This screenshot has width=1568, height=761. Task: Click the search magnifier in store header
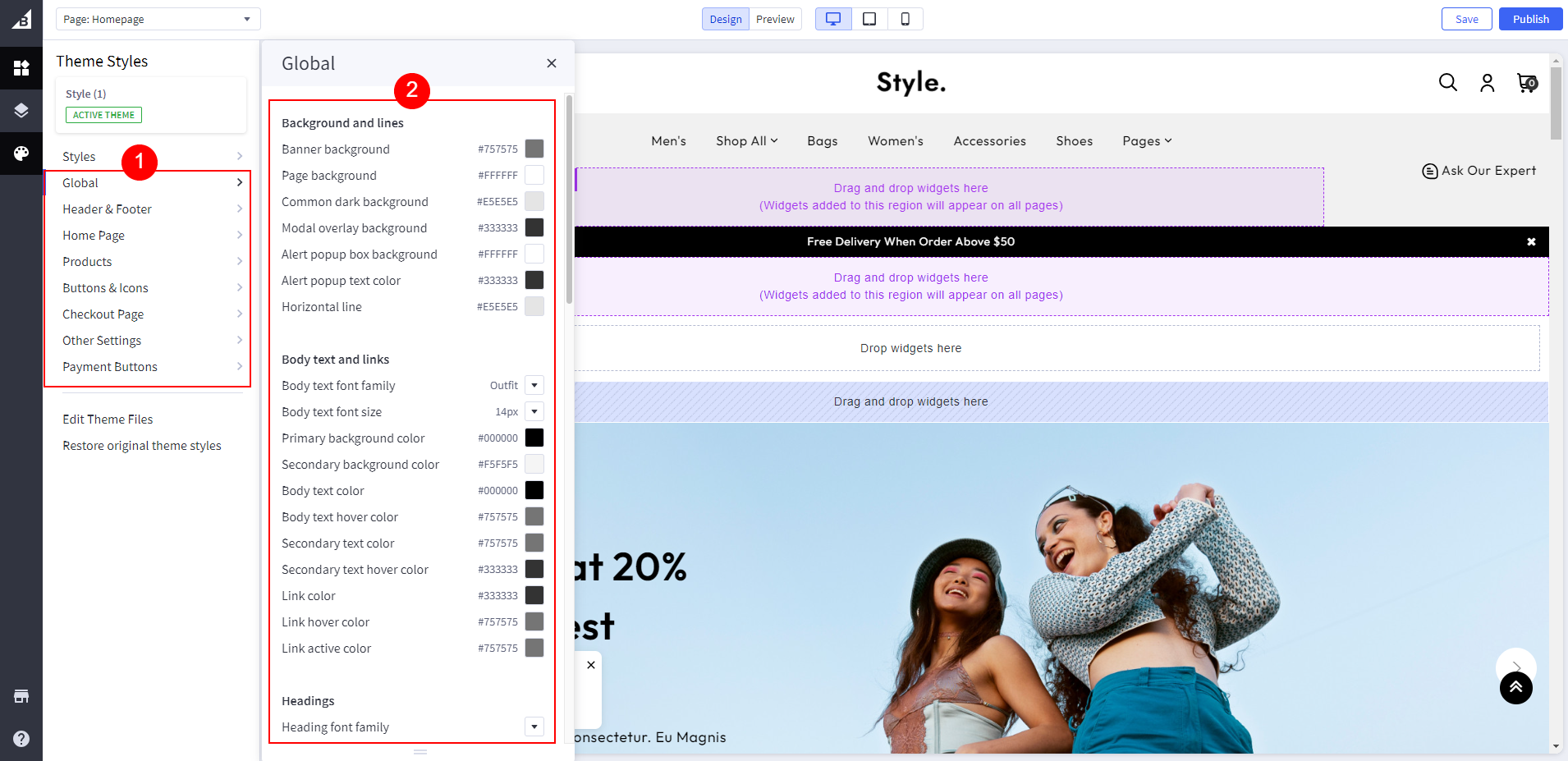tap(1447, 83)
